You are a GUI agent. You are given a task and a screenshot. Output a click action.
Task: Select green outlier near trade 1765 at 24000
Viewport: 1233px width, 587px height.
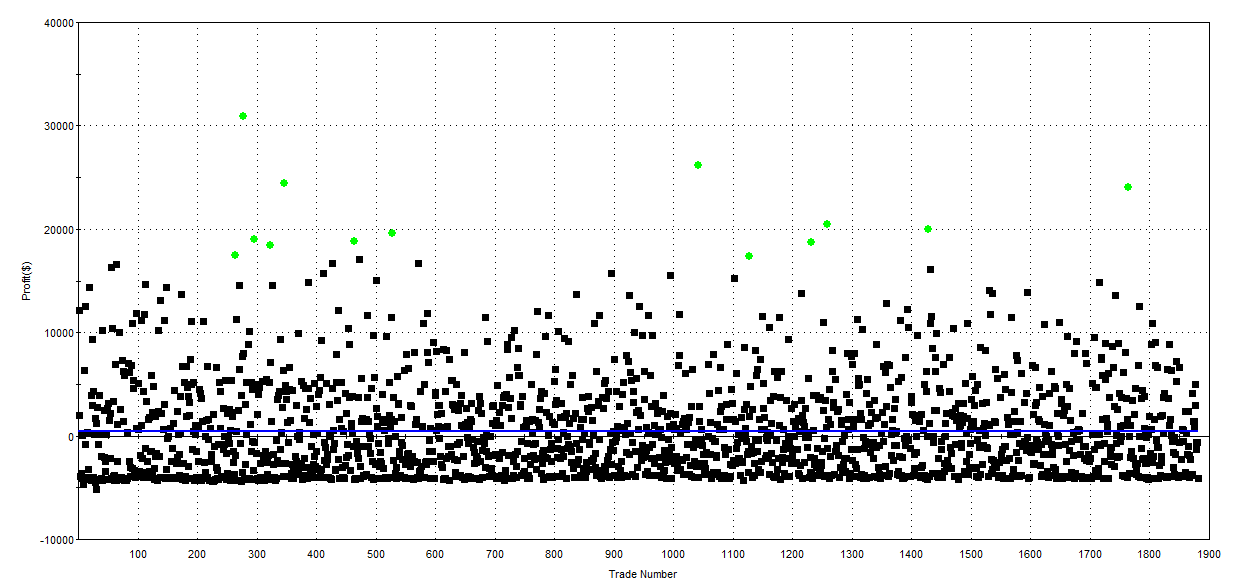(x=1128, y=187)
